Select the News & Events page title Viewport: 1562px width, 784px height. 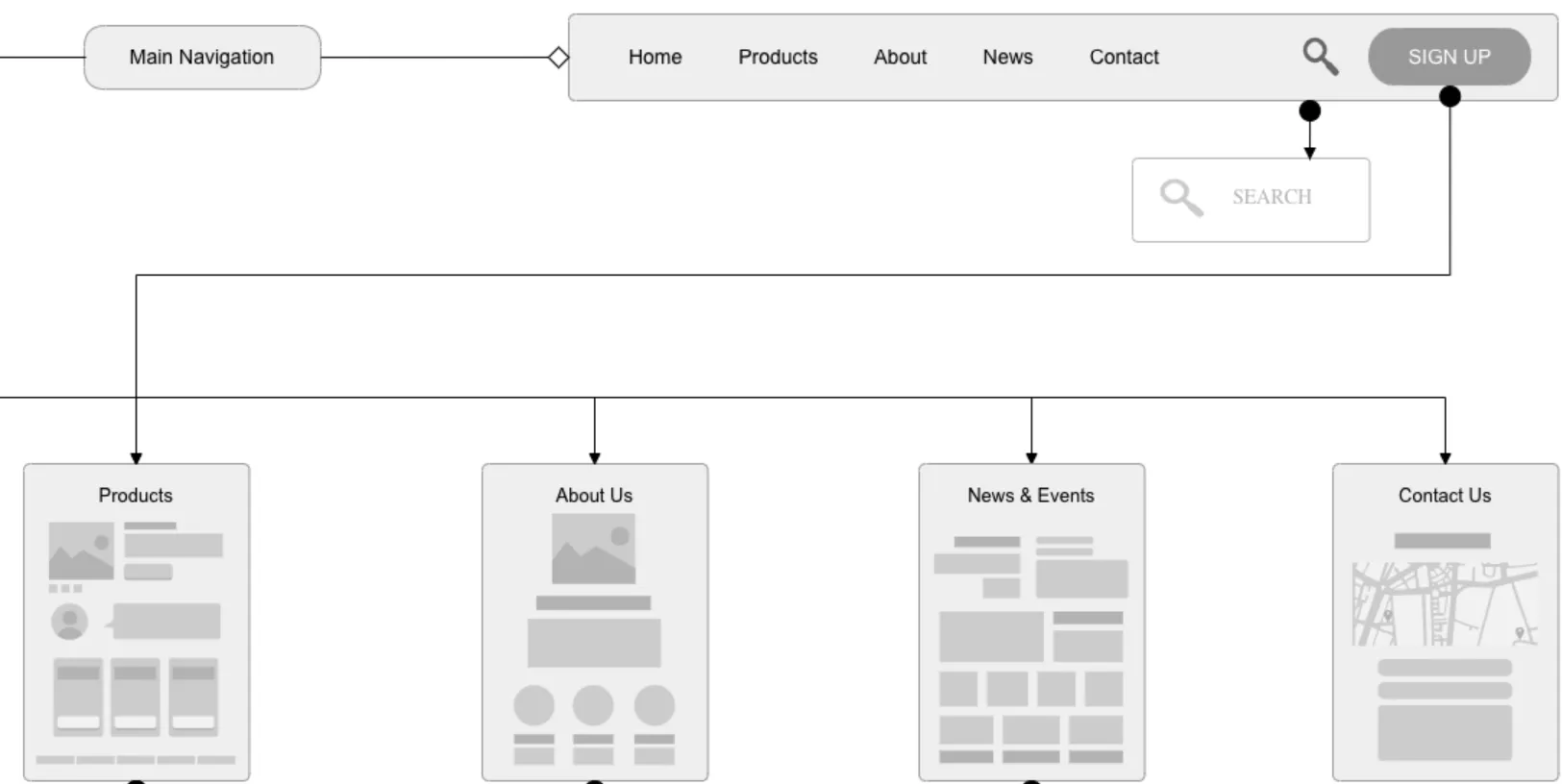point(1030,496)
